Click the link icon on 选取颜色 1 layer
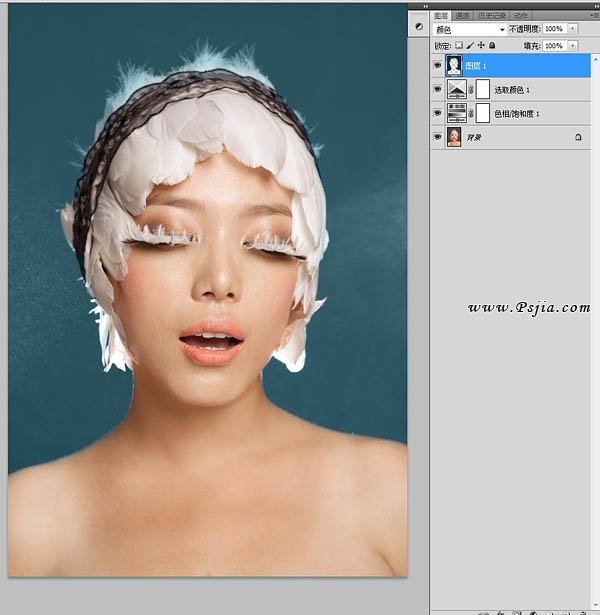Viewport: 600px width, 615px height. (471, 89)
